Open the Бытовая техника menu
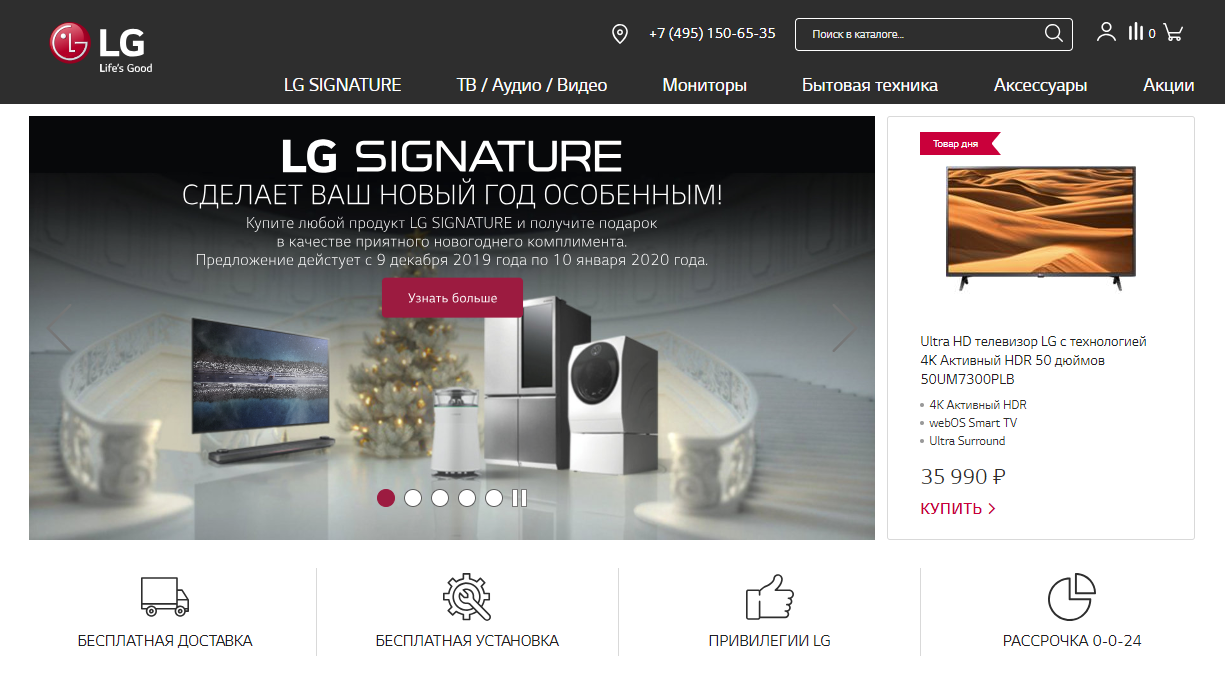 [870, 85]
